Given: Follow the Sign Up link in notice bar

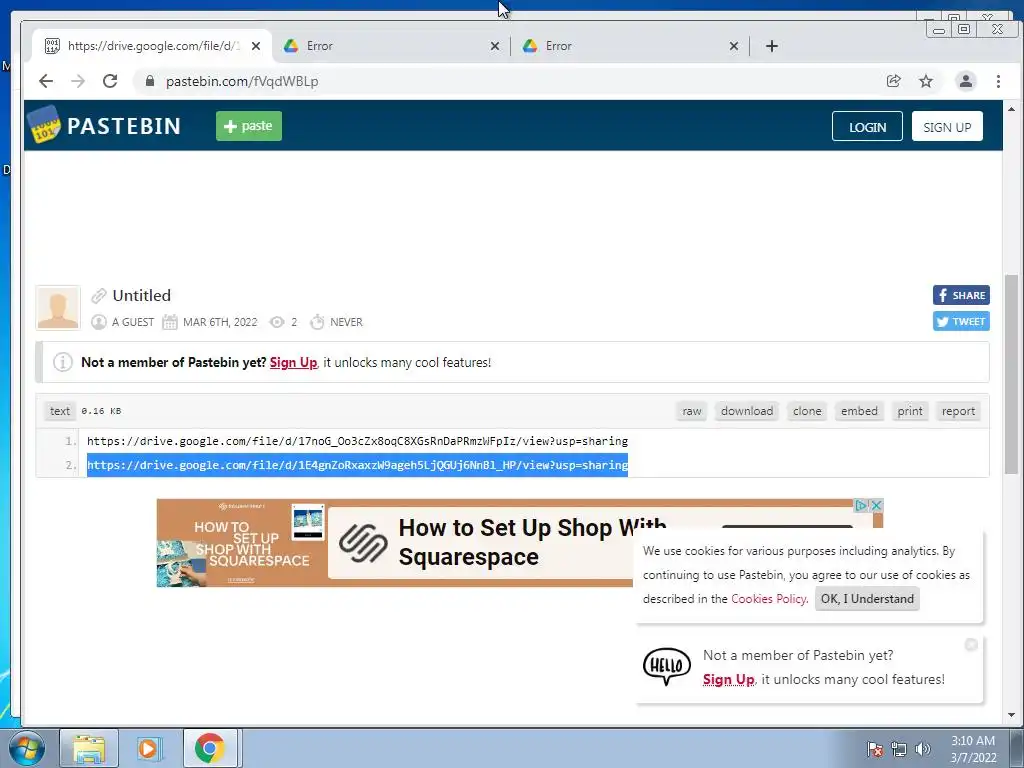Looking at the screenshot, I should [x=293, y=362].
